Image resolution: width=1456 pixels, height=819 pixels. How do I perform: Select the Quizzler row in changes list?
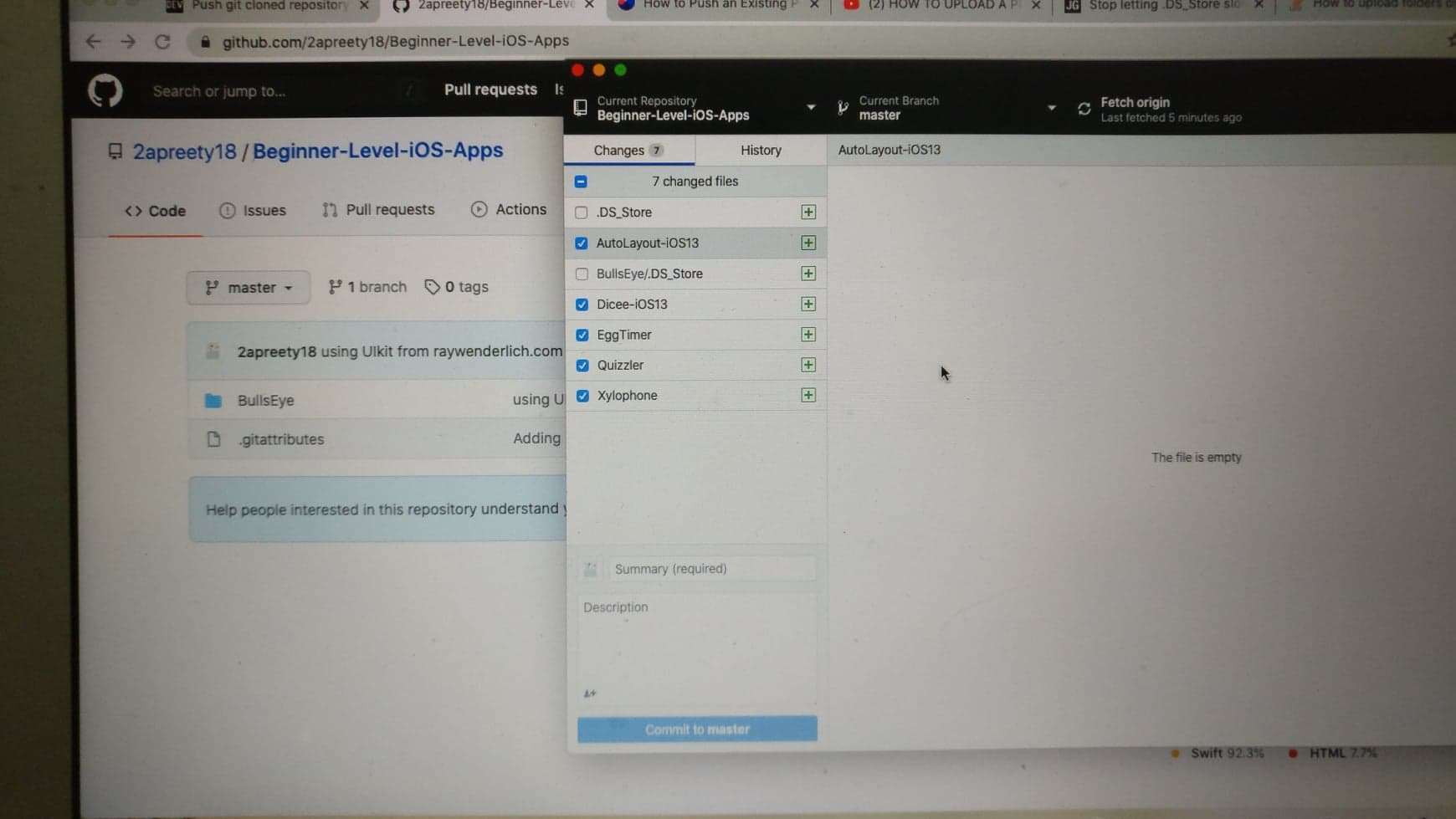[x=696, y=366]
